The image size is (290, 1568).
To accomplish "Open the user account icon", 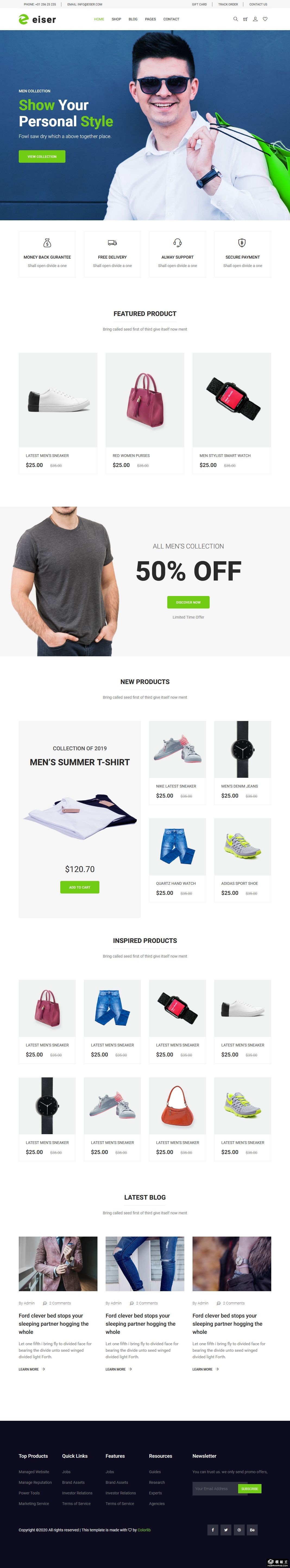I will pyautogui.click(x=255, y=19).
